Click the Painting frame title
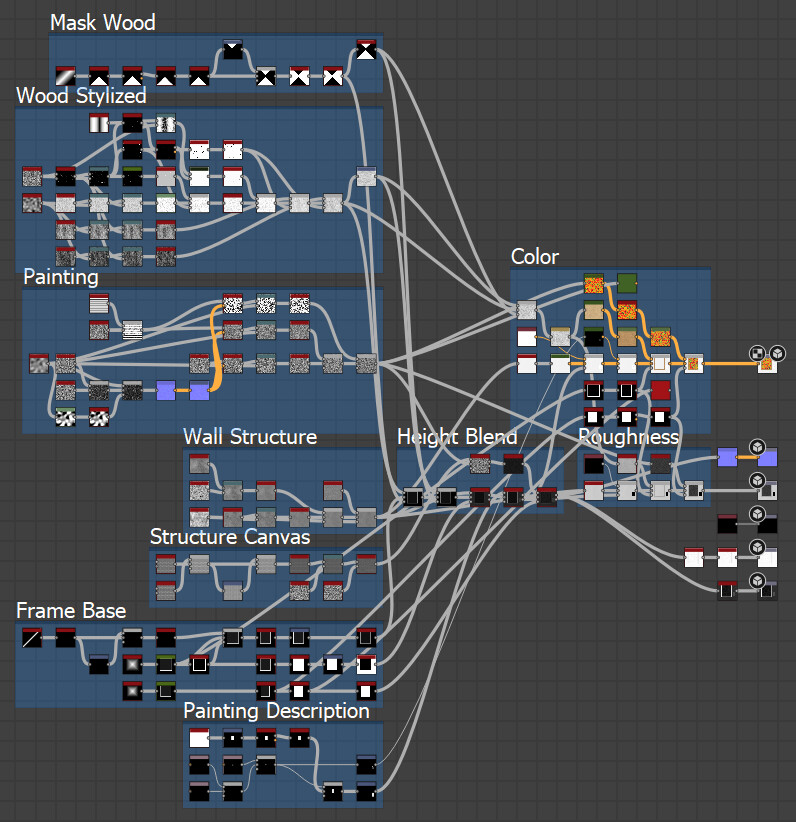The image size is (796, 822). 61,277
